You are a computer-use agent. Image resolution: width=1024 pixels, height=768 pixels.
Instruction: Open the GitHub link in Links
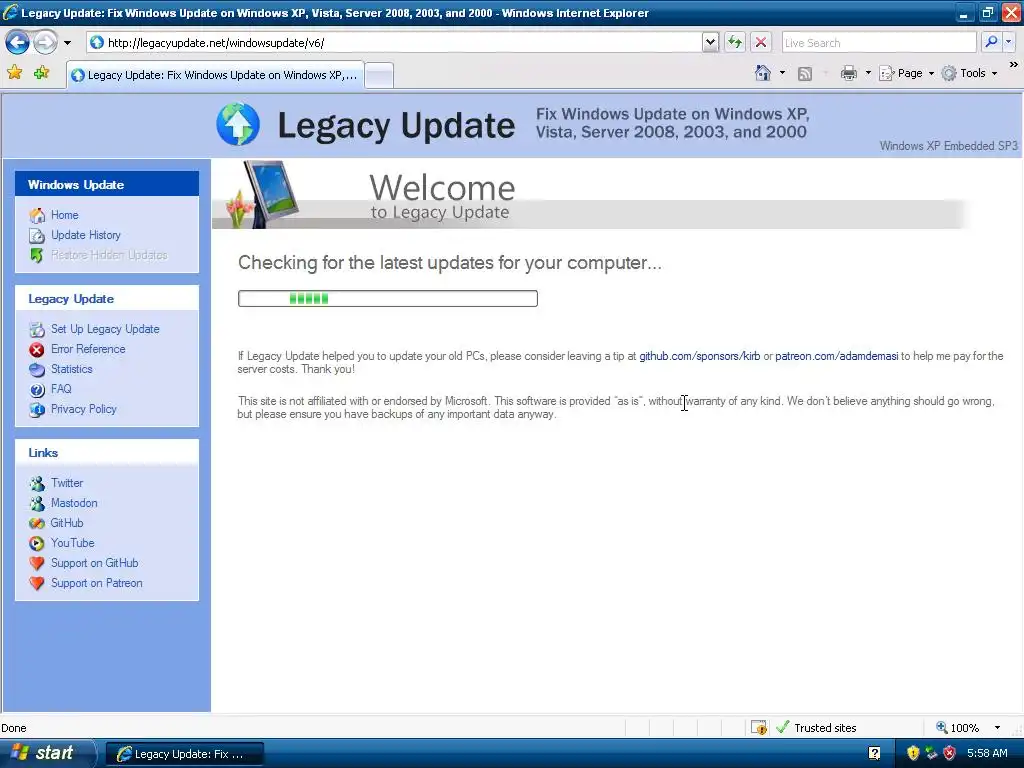[67, 523]
